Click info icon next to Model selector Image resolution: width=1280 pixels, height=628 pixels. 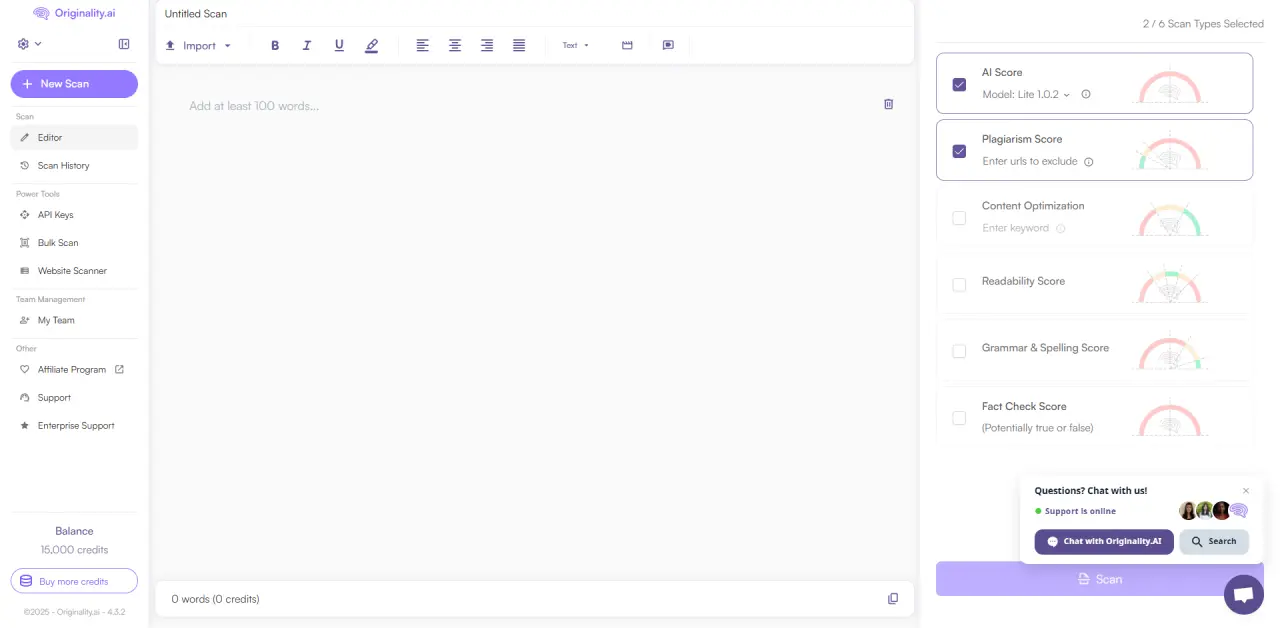(1086, 95)
